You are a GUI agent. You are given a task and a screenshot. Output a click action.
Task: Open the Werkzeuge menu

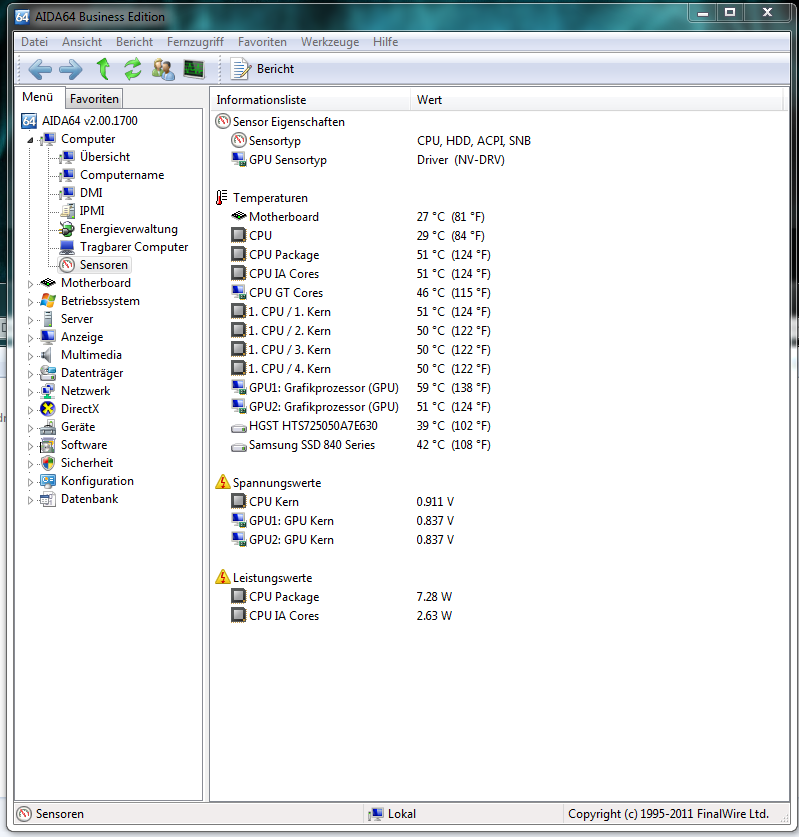[330, 42]
